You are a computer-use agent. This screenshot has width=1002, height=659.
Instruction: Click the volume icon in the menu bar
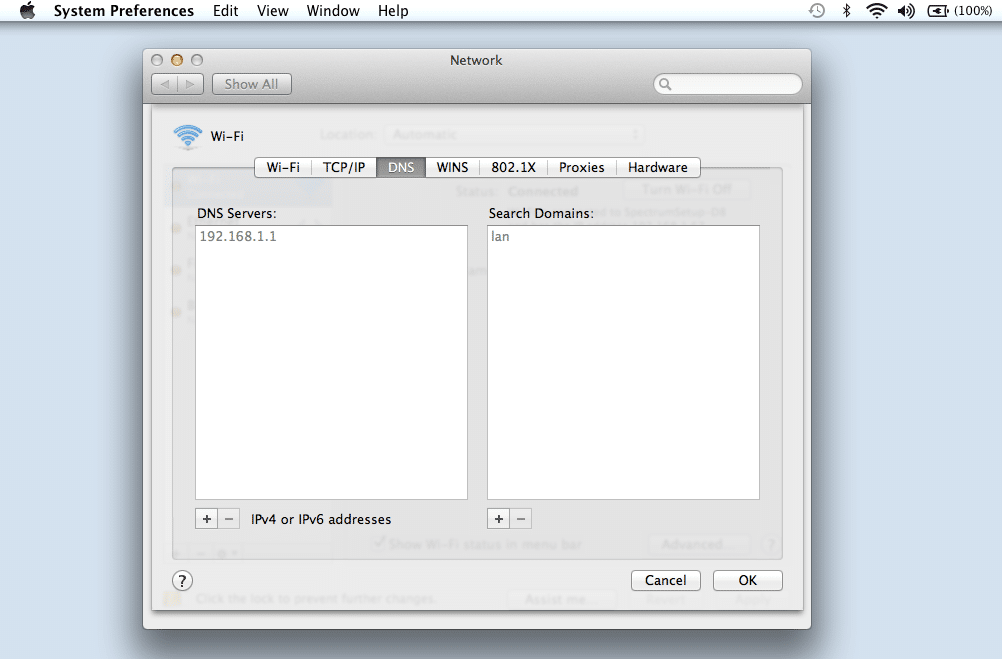[x=908, y=11]
